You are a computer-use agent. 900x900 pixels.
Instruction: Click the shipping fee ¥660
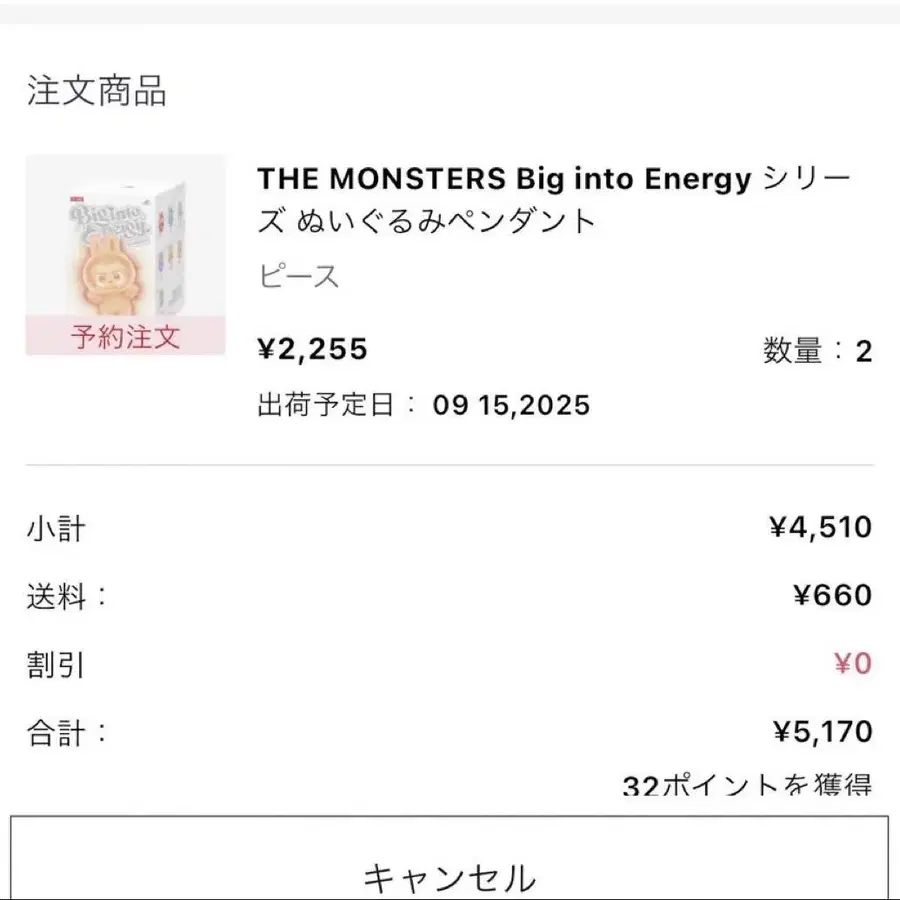pos(833,595)
